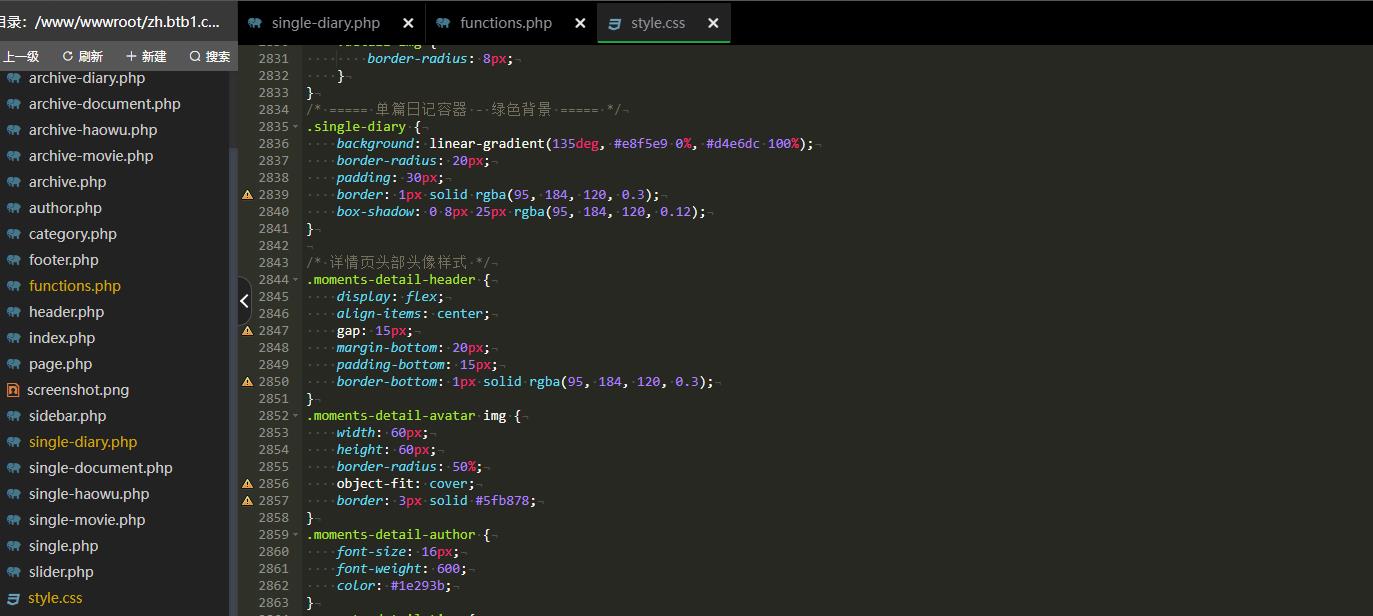Click warning icon on line 2856

[x=247, y=484]
